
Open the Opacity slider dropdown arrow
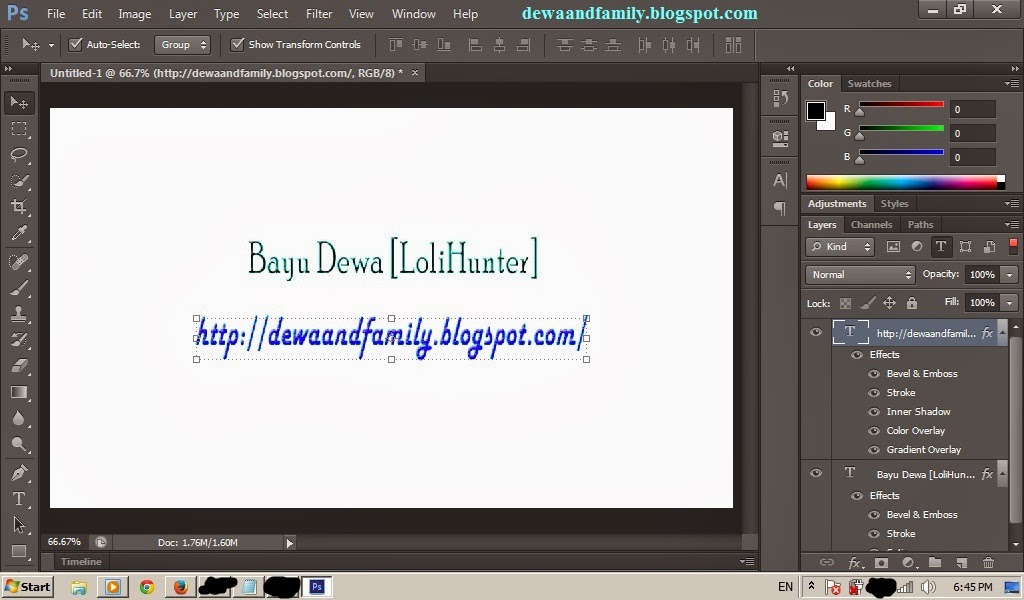click(x=1010, y=275)
